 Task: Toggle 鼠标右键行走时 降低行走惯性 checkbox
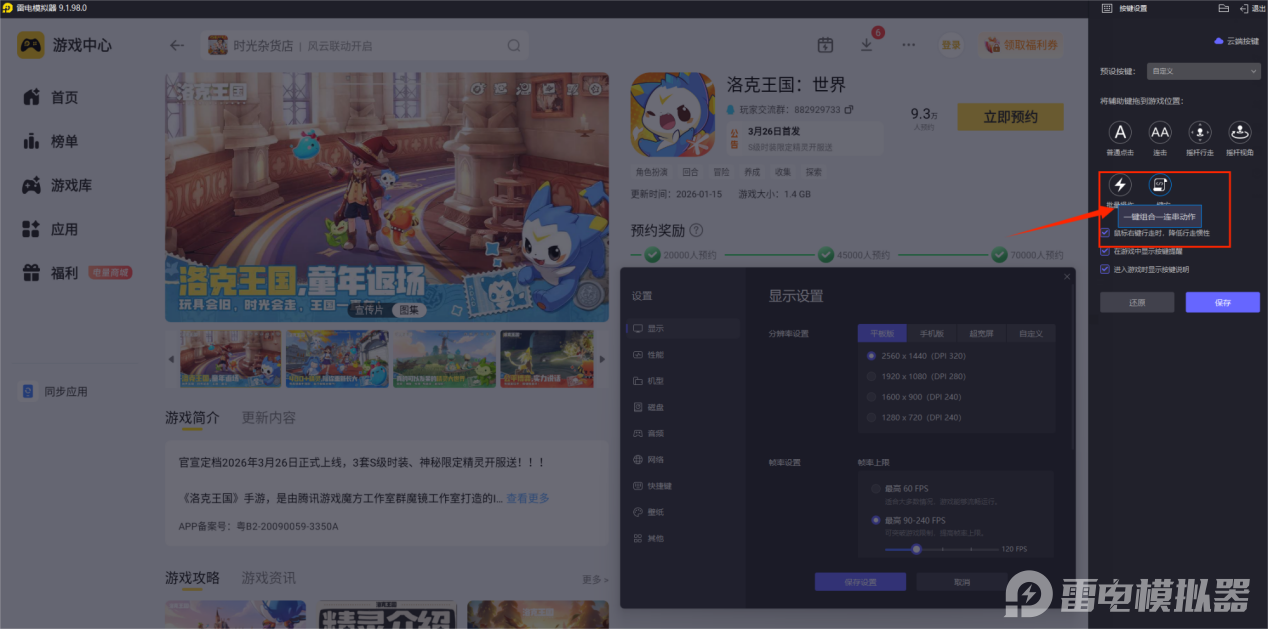(x=1105, y=233)
